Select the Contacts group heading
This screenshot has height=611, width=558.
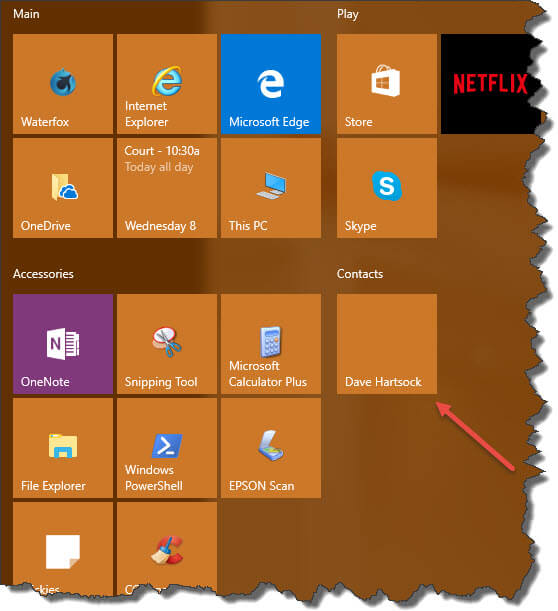(360, 274)
